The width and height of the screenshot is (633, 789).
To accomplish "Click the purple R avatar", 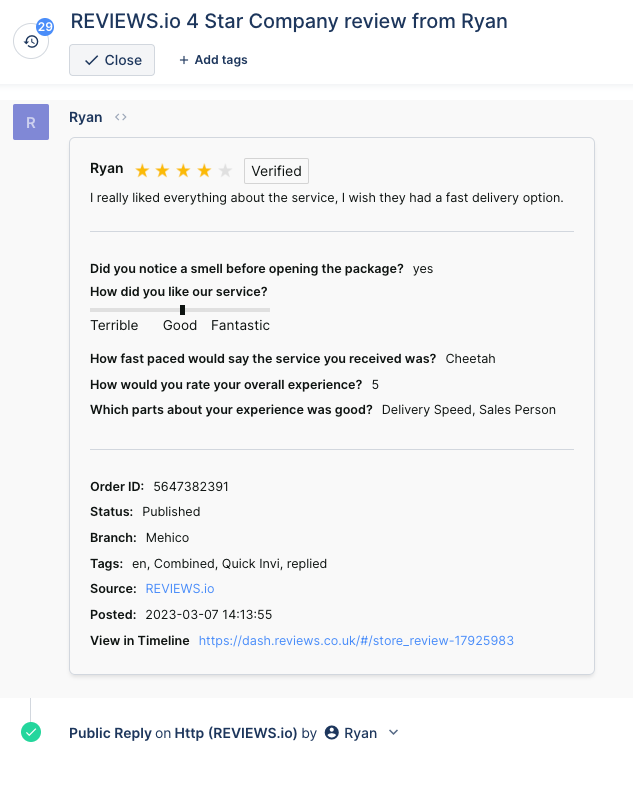I will [31, 122].
